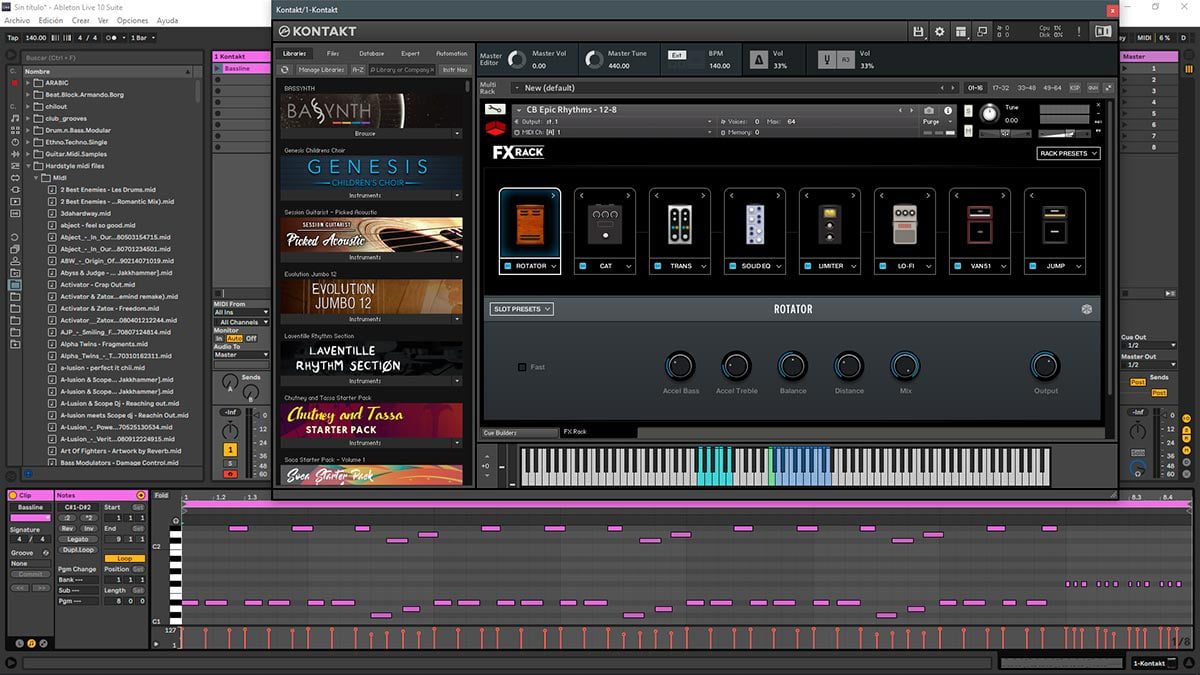
Task: Toggle the SOLID EQ power button
Action: click(x=732, y=266)
